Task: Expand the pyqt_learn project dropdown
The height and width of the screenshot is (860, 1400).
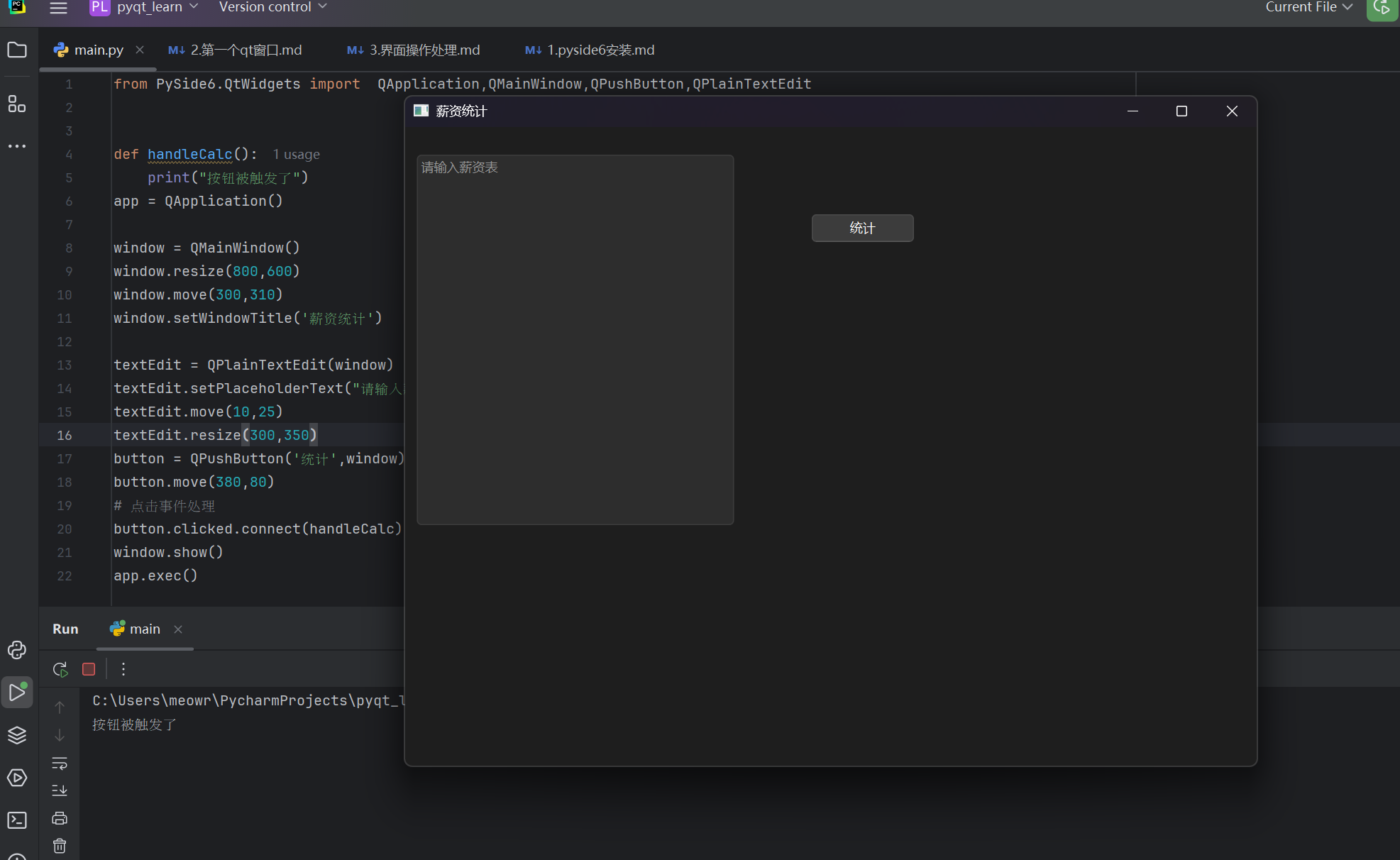Action: (x=149, y=7)
